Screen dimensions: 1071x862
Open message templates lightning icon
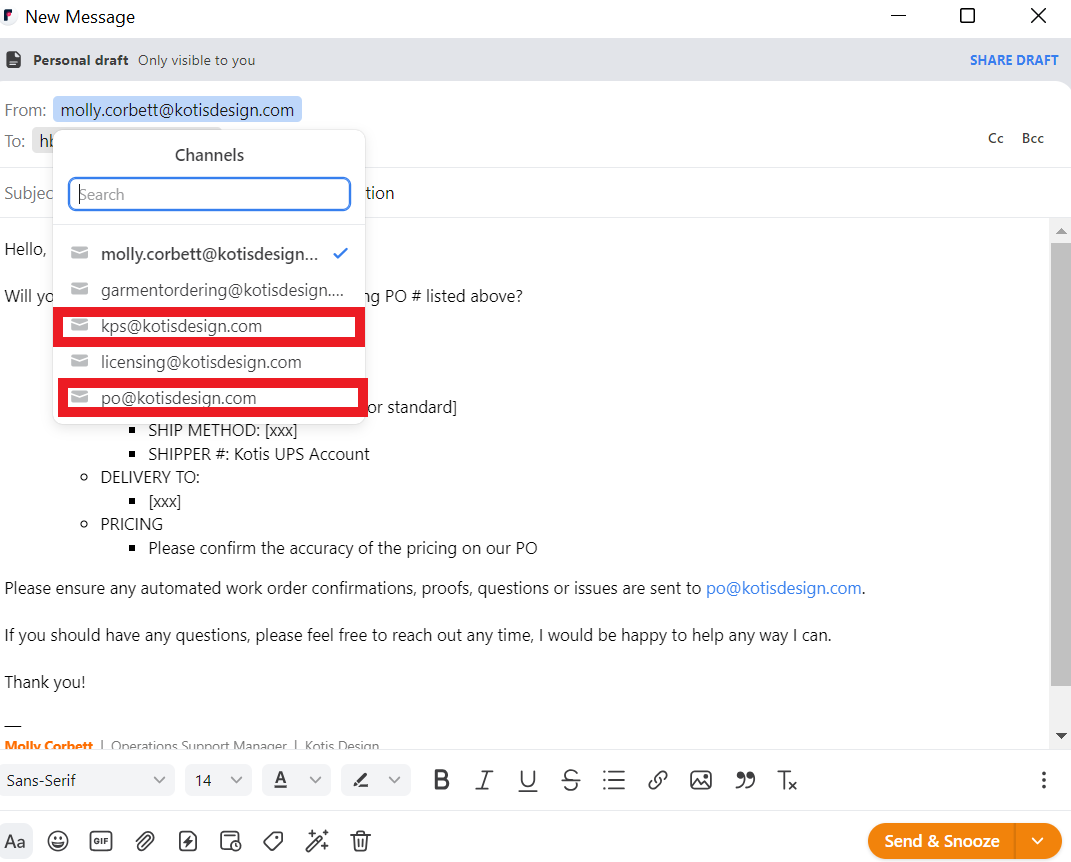tap(187, 841)
